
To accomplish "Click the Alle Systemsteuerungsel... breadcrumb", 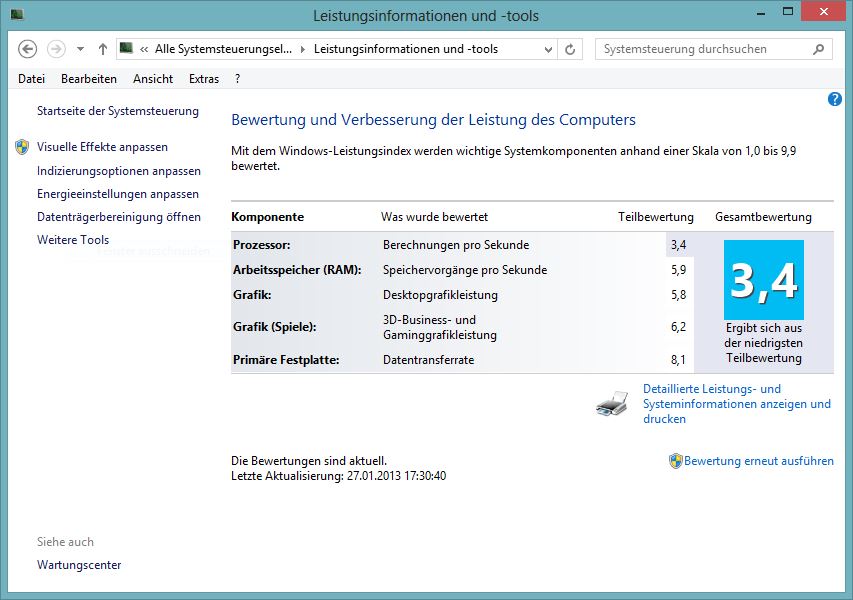I will tap(223, 49).
